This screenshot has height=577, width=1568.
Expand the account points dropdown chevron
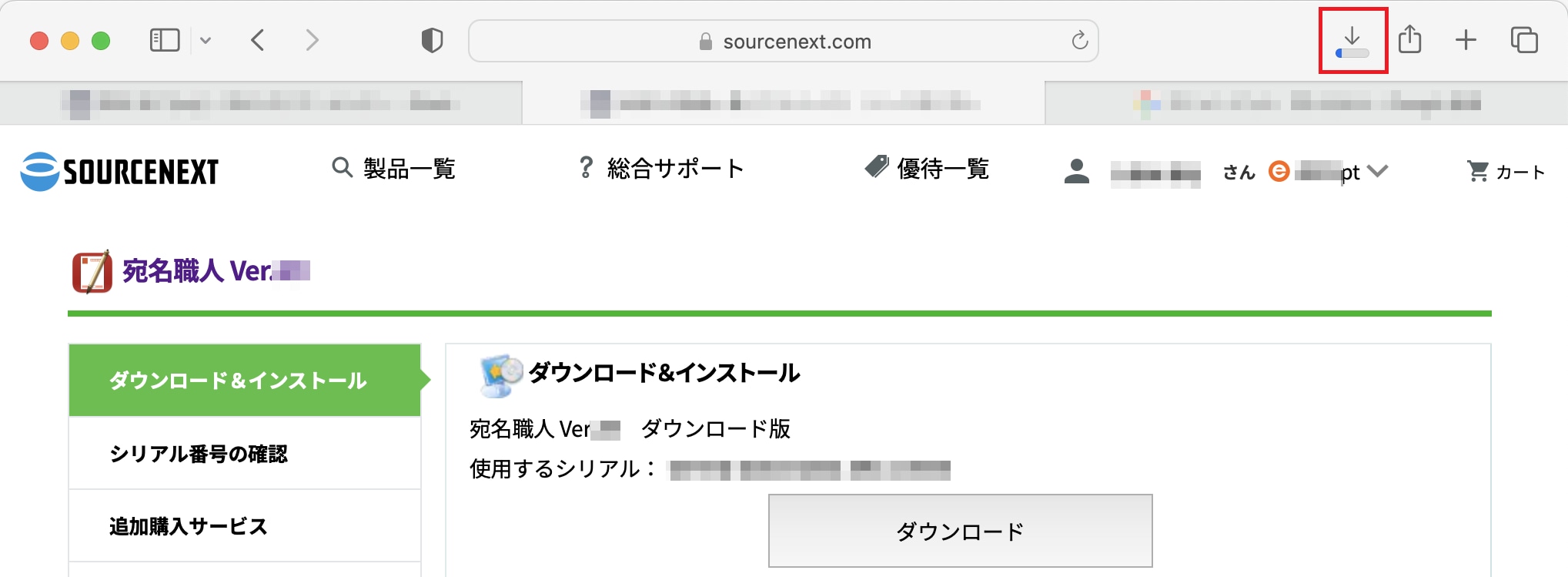pyautogui.click(x=1378, y=171)
